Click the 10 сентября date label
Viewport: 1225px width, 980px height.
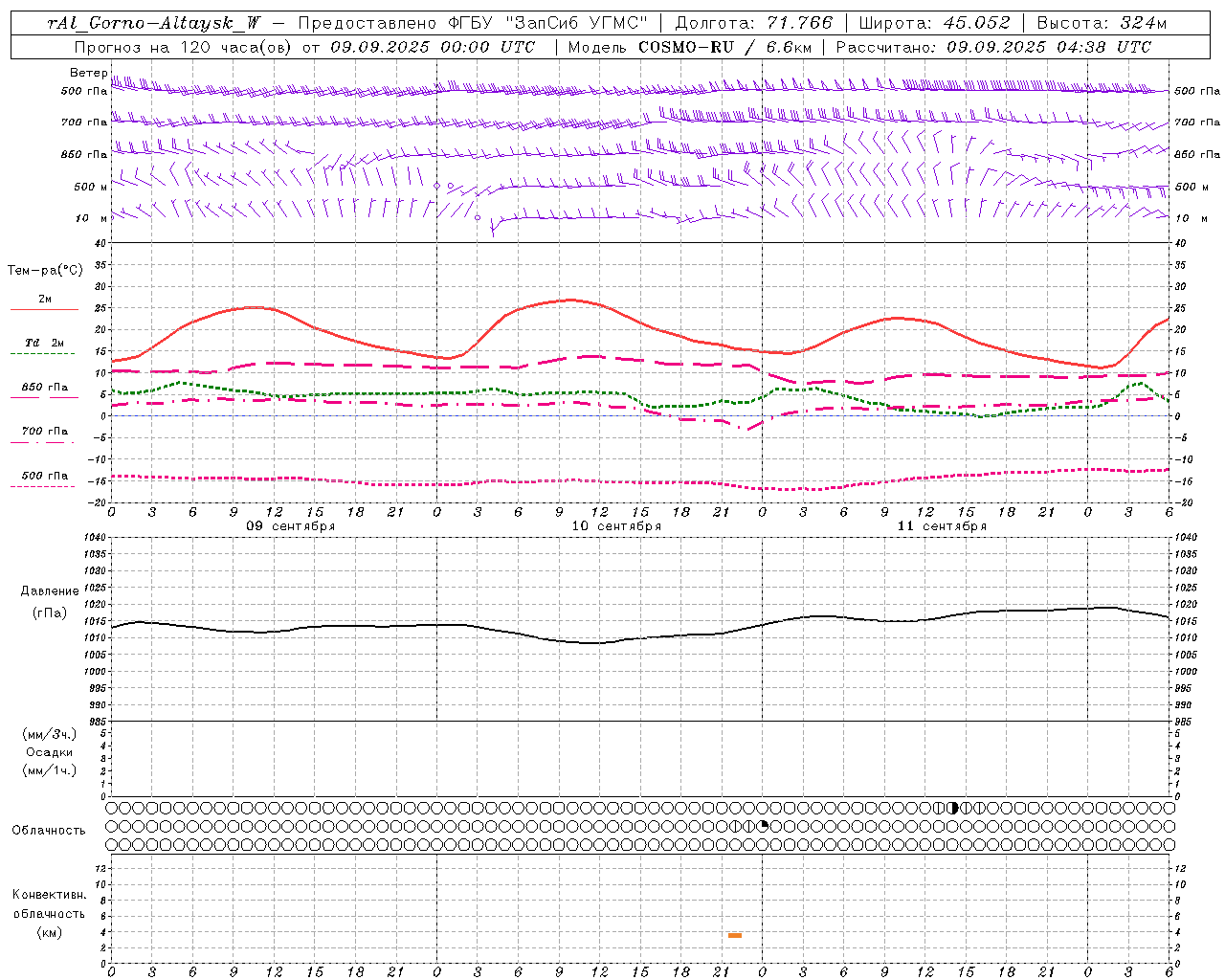(x=616, y=526)
